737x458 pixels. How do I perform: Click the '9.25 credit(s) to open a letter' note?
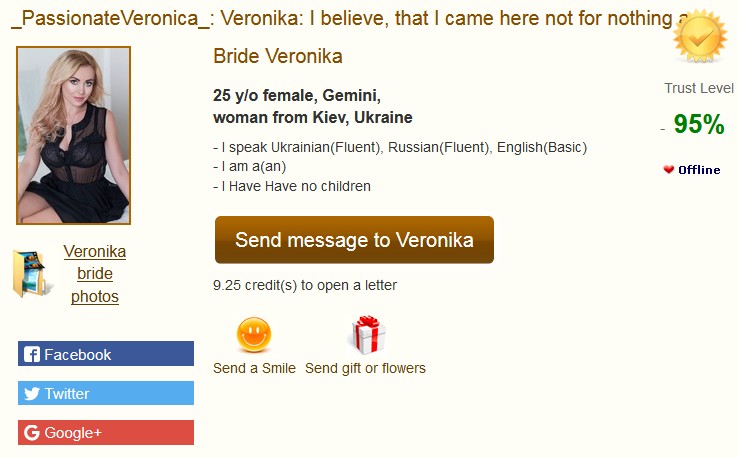305,285
